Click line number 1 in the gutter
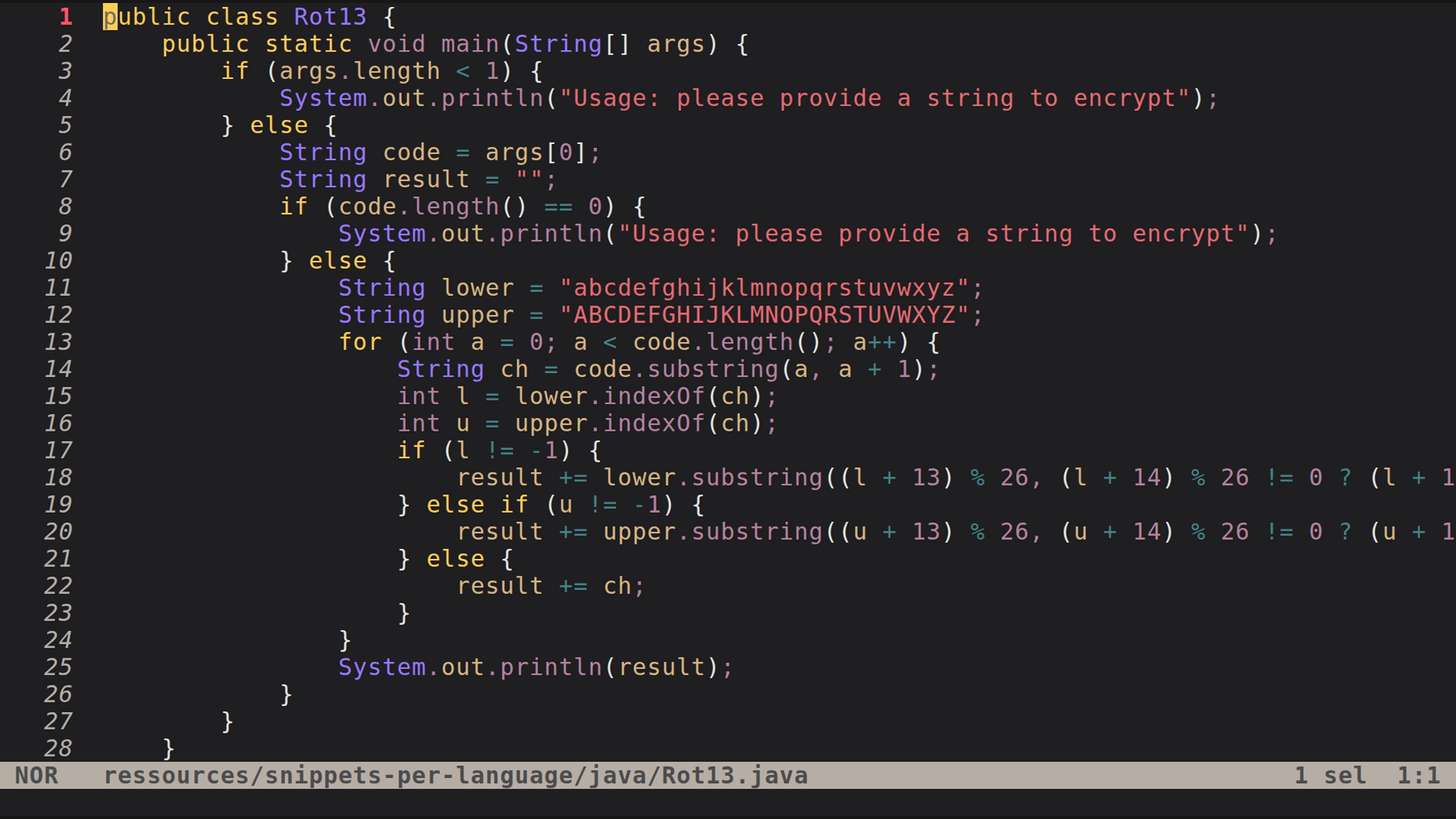1456x819 pixels. pos(65,17)
